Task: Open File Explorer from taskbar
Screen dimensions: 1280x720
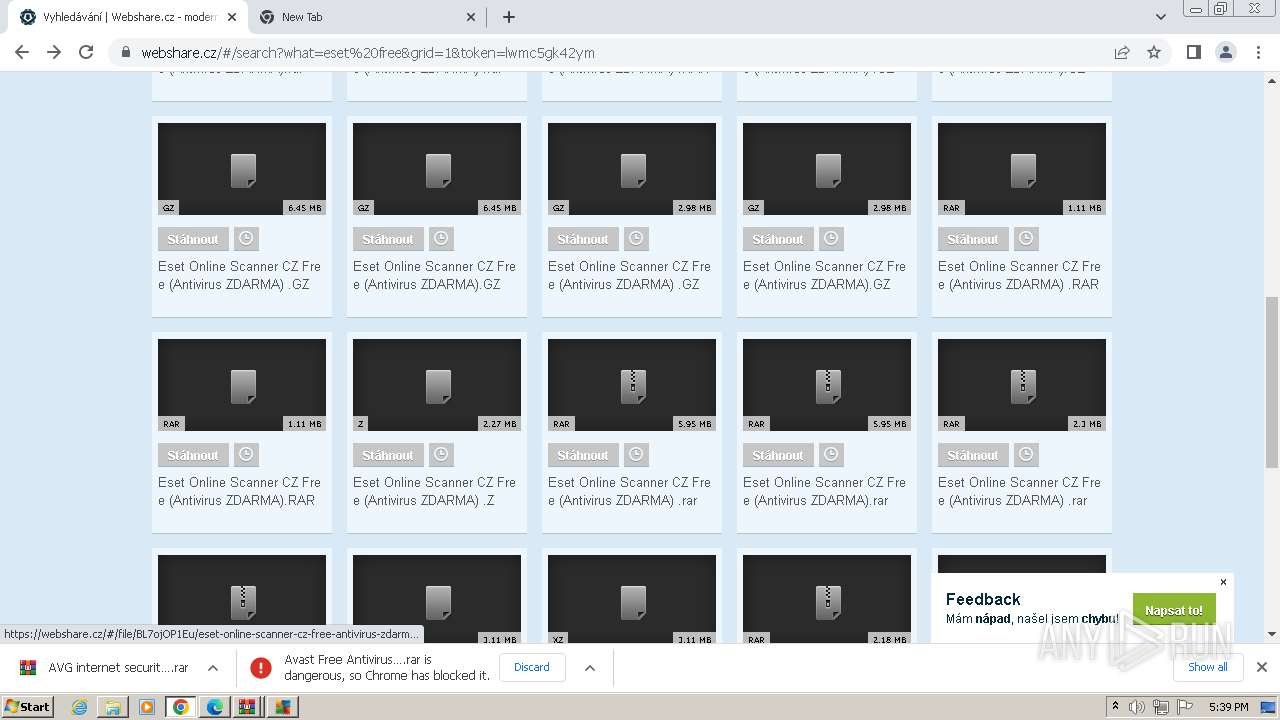Action: click(113, 707)
